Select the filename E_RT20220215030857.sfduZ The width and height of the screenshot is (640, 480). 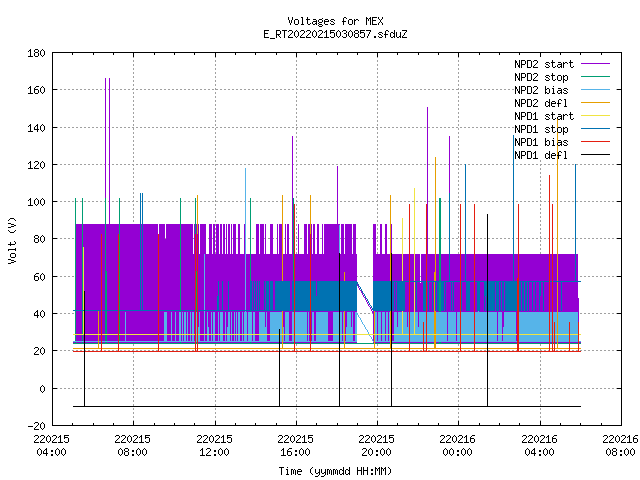point(335,34)
